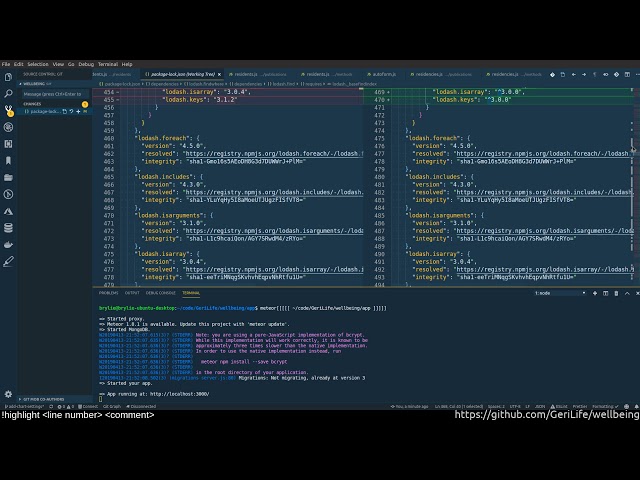Open the folder-shaped Project Manager icon
The width and height of the screenshot is (640, 480).
tap(8, 177)
